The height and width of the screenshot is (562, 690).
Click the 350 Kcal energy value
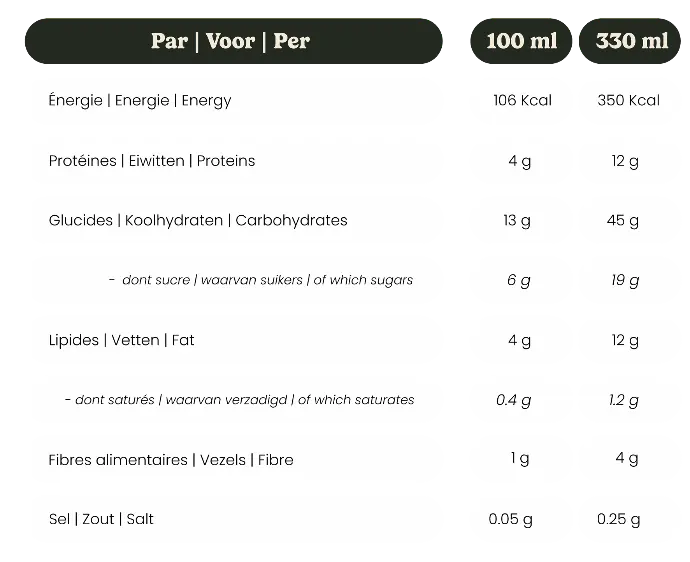(x=628, y=100)
